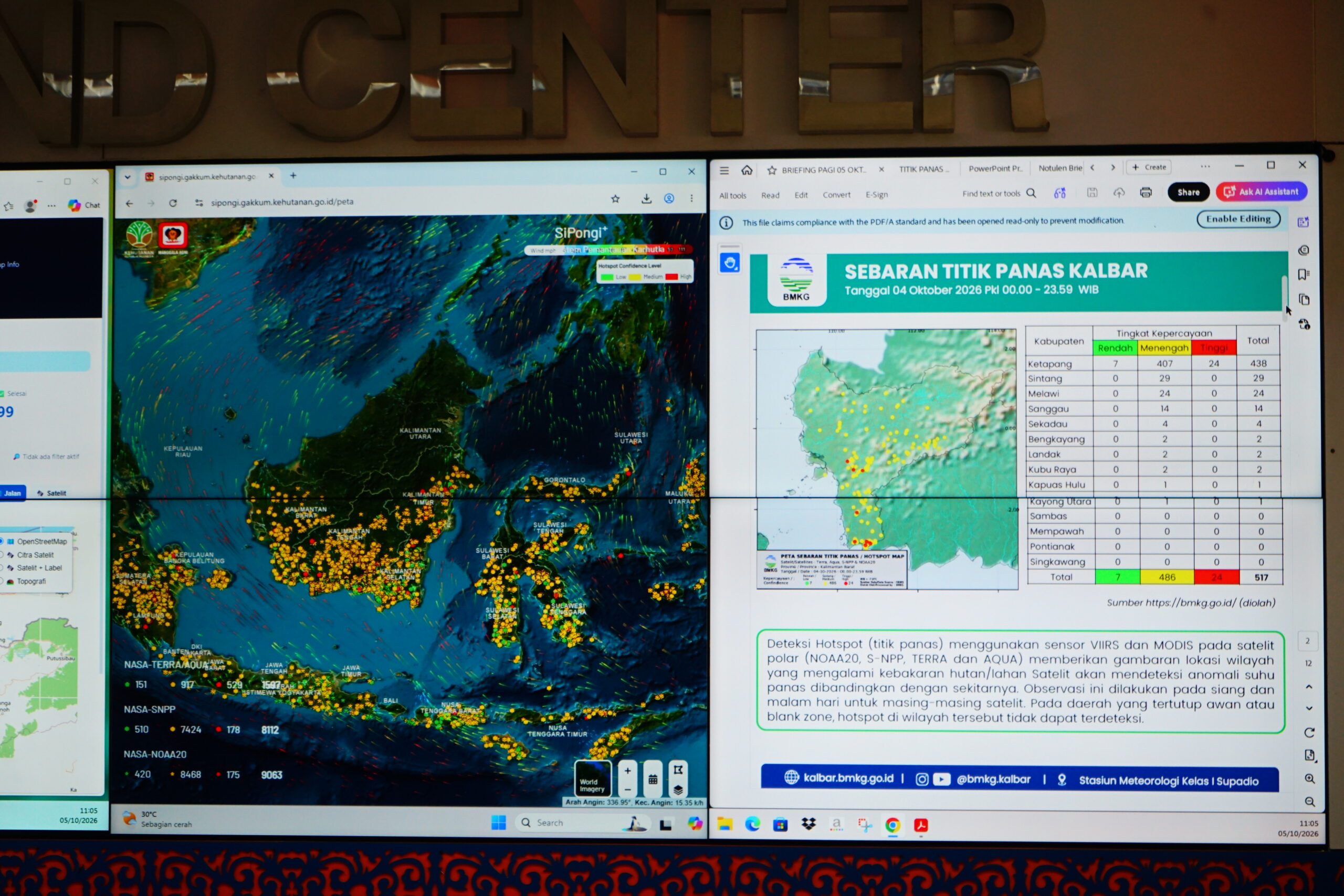Switch the left map to Jalan view

coord(12,492)
